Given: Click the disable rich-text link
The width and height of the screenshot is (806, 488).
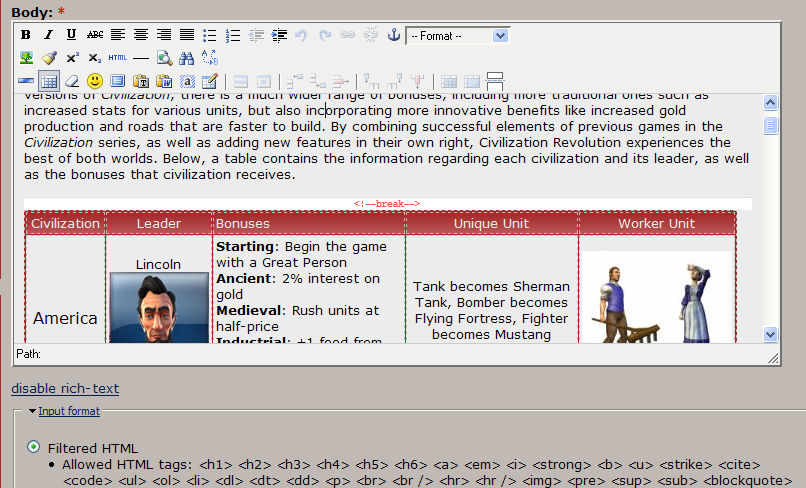Looking at the screenshot, I should point(65,388).
